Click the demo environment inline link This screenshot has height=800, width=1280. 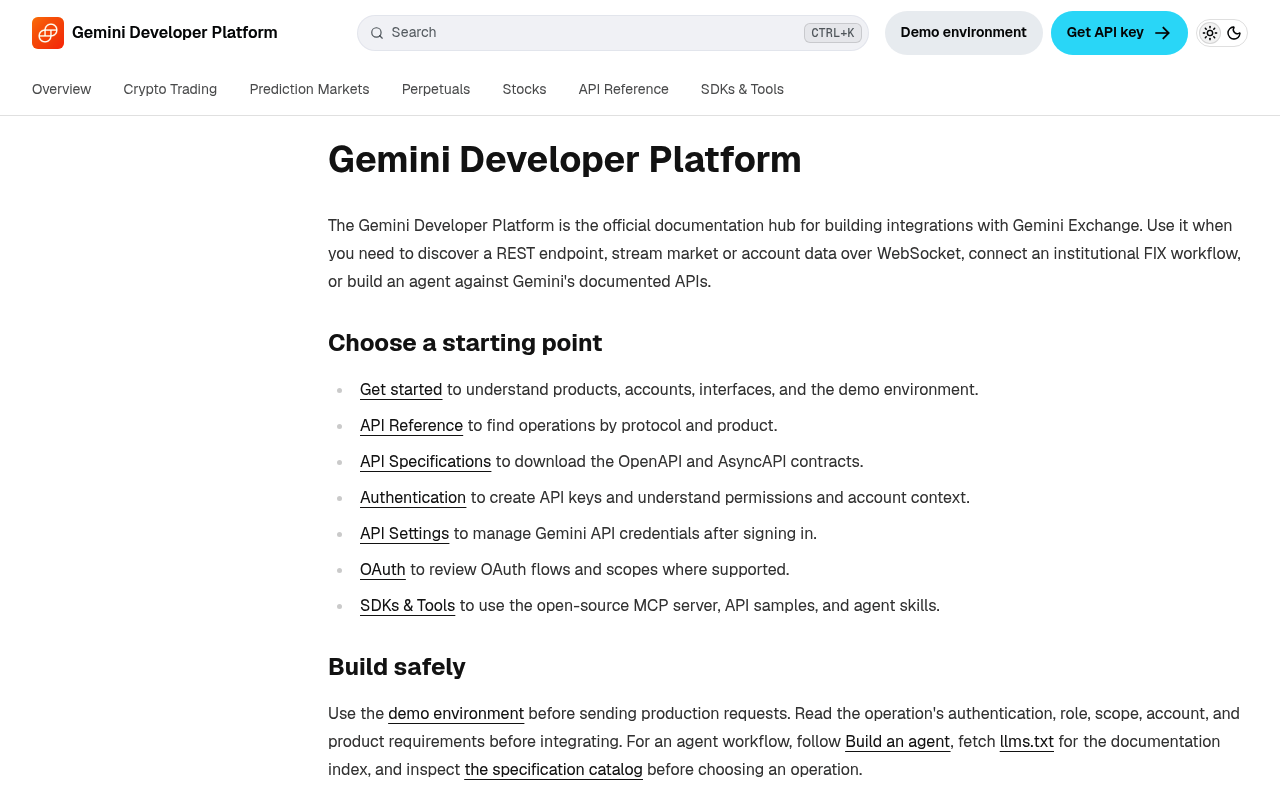tap(456, 714)
